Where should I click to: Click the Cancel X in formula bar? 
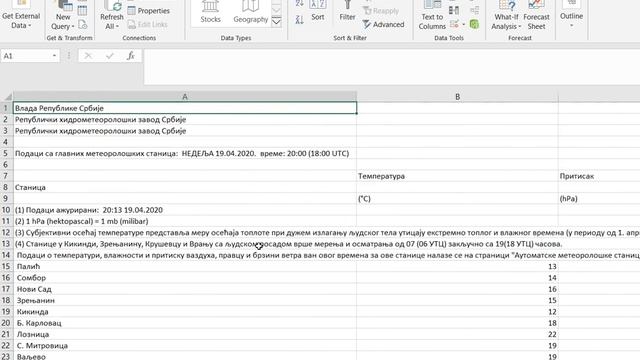[88, 56]
